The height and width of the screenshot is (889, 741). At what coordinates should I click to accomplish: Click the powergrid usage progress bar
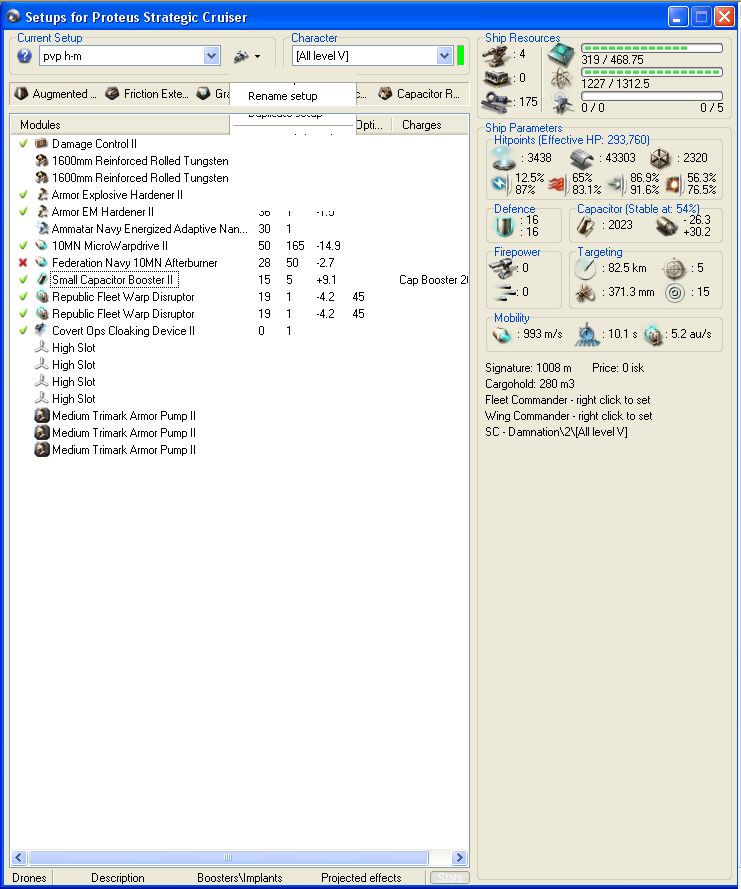point(652,72)
